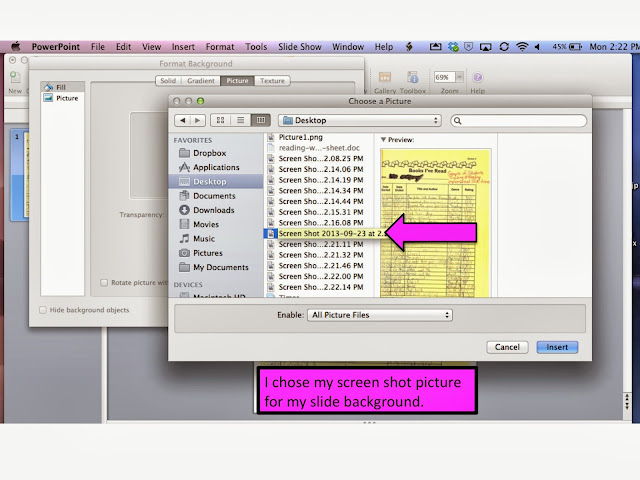The image size is (640, 480).
Task: Switch to the Gradient fill tab
Action: click(200, 81)
